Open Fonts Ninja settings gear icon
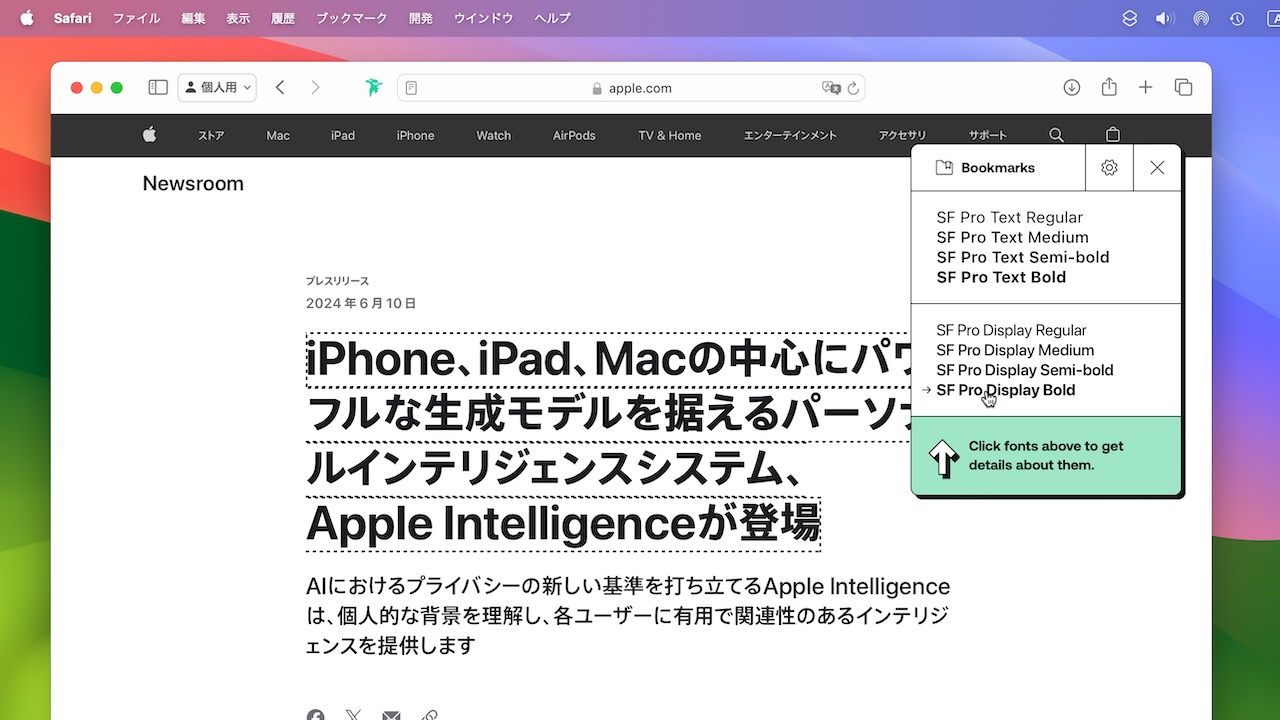 (1109, 168)
